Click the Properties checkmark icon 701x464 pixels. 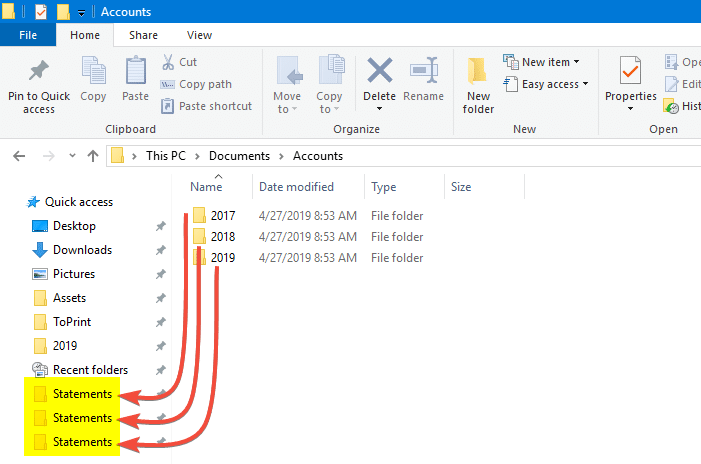click(x=630, y=71)
